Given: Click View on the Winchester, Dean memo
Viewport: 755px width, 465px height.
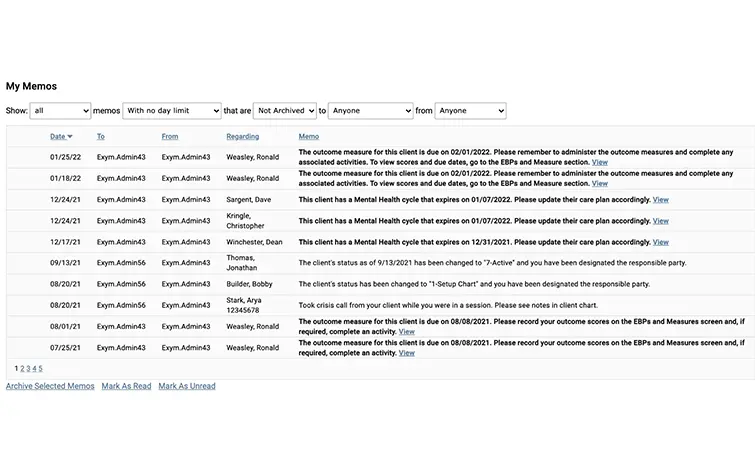Looking at the screenshot, I should [661, 243].
